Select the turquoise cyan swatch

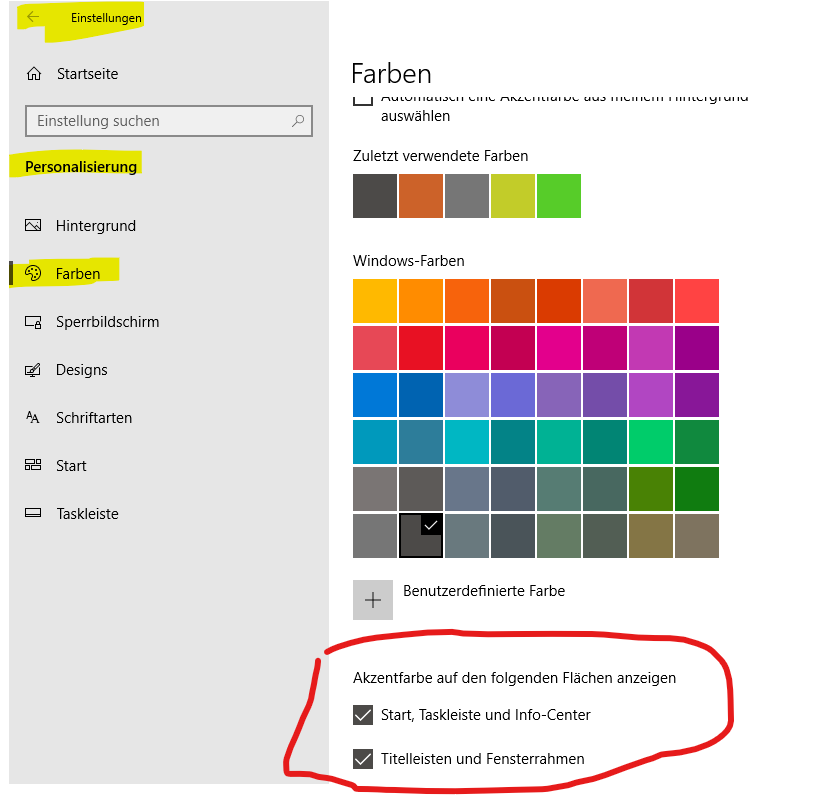467,442
